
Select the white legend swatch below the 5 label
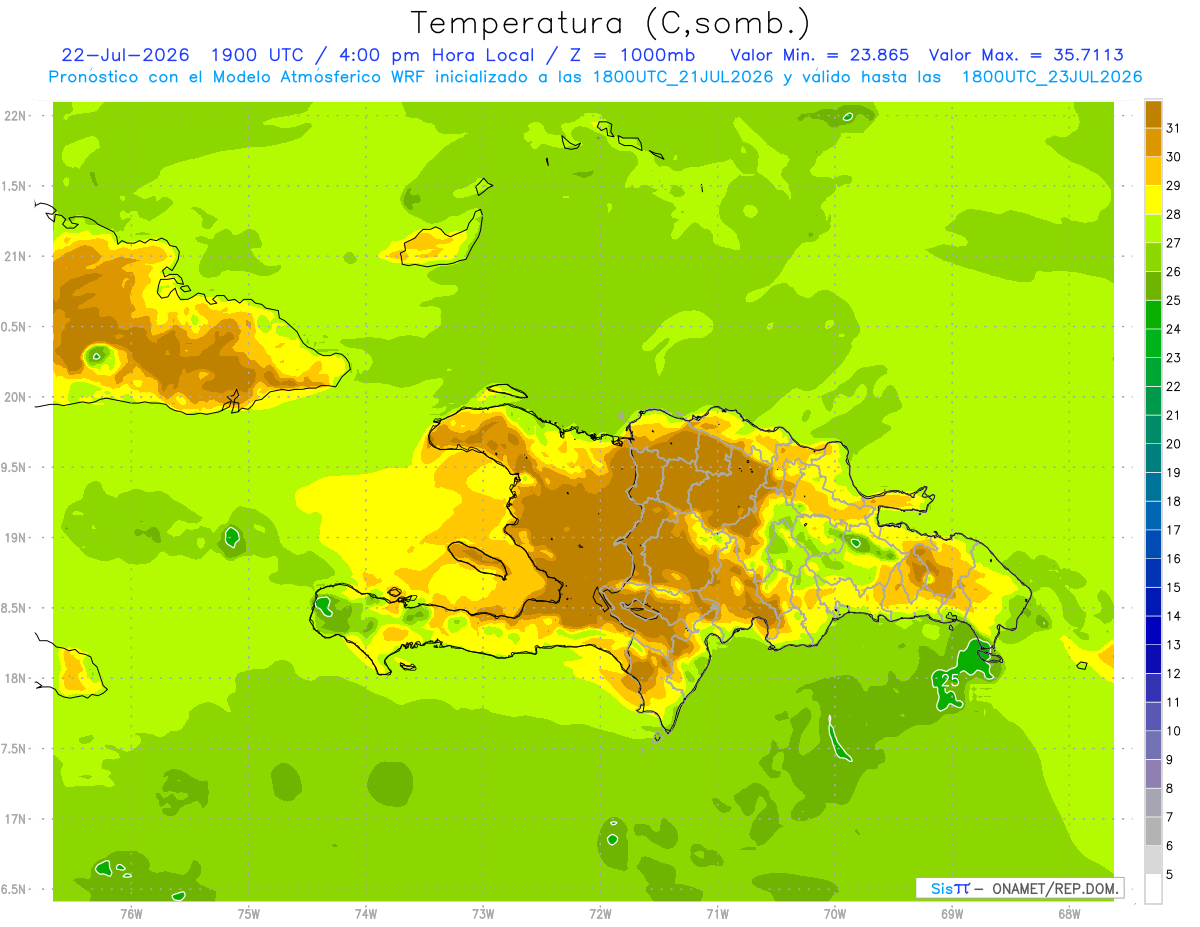point(1153,889)
